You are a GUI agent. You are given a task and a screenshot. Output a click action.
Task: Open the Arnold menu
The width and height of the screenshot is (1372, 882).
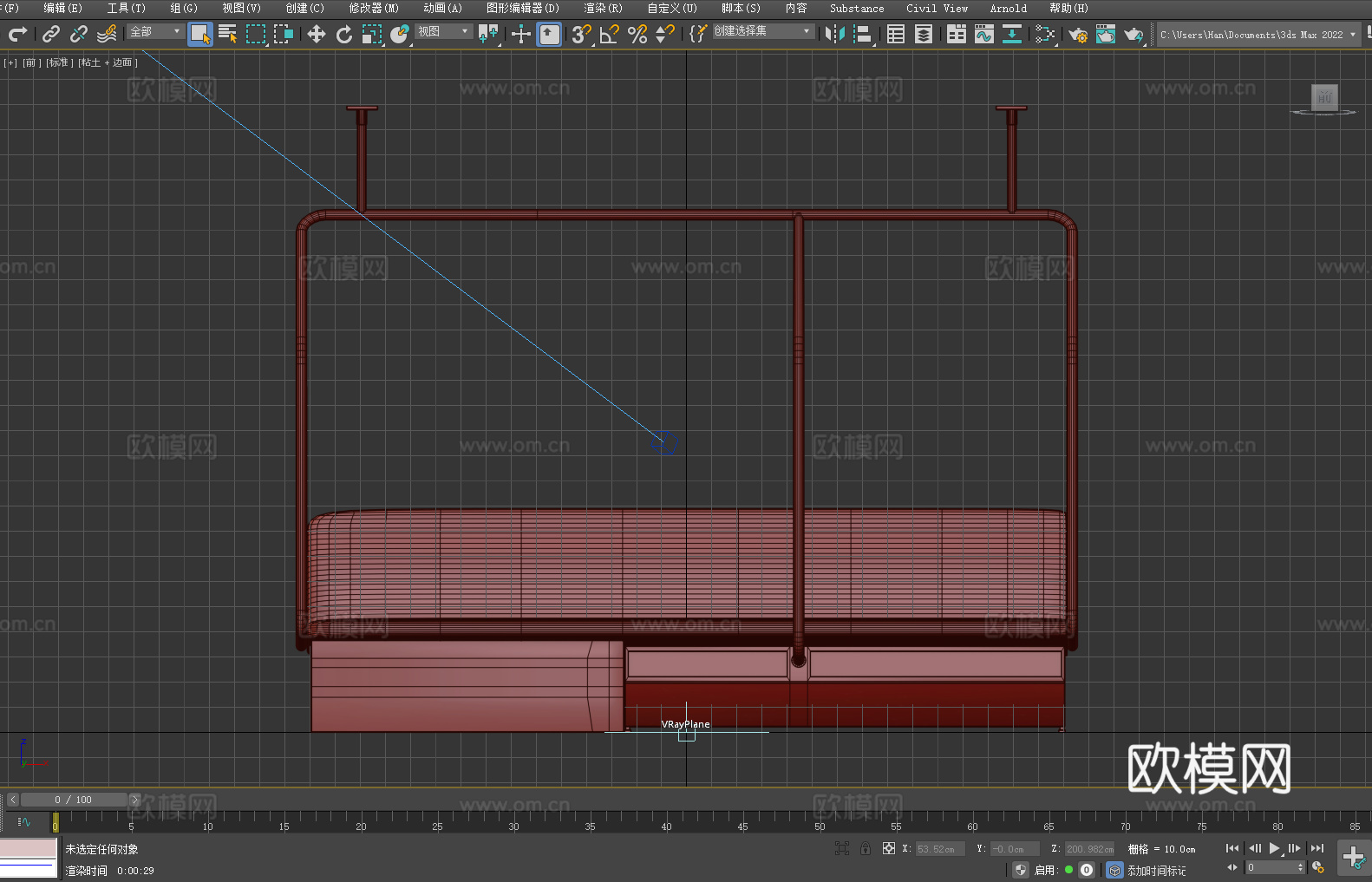(x=1008, y=8)
